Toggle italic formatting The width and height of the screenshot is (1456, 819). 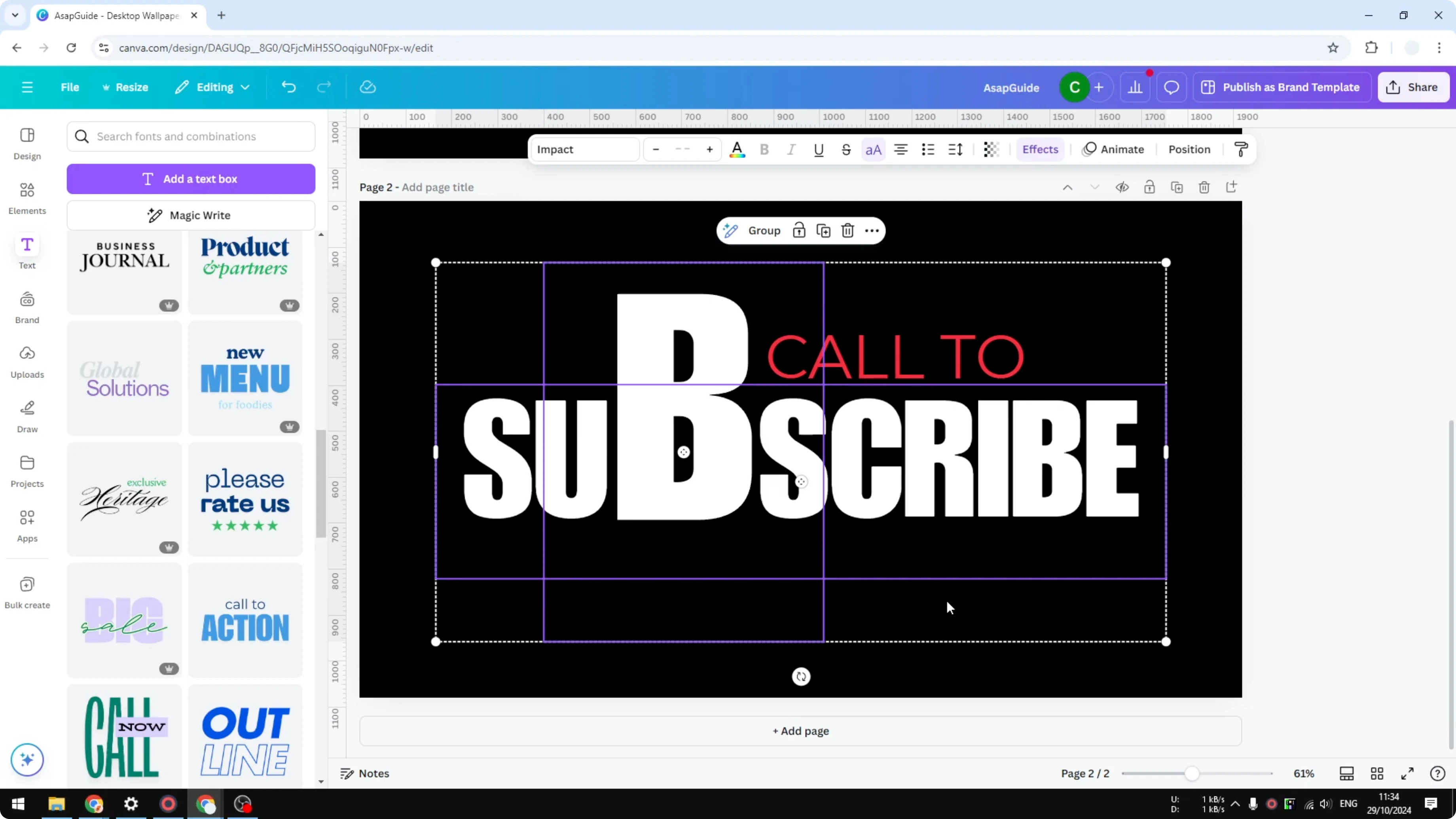791,149
